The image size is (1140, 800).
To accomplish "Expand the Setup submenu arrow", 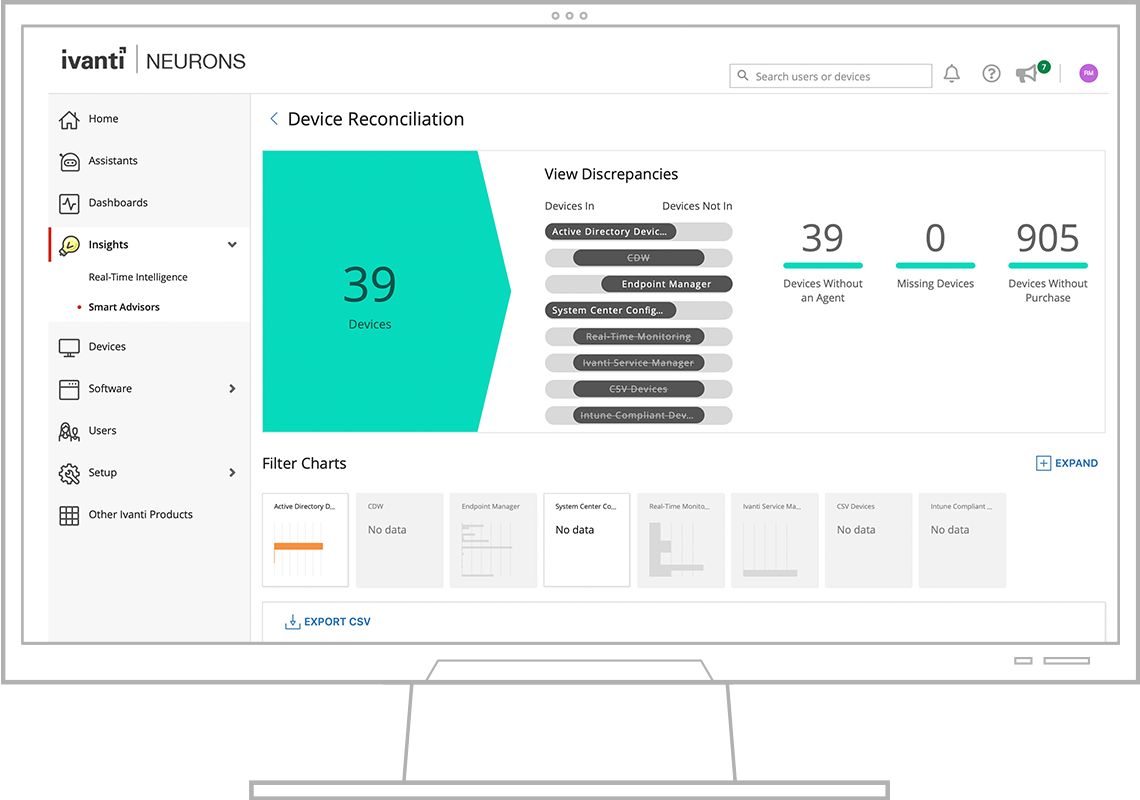I will (232, 473).
